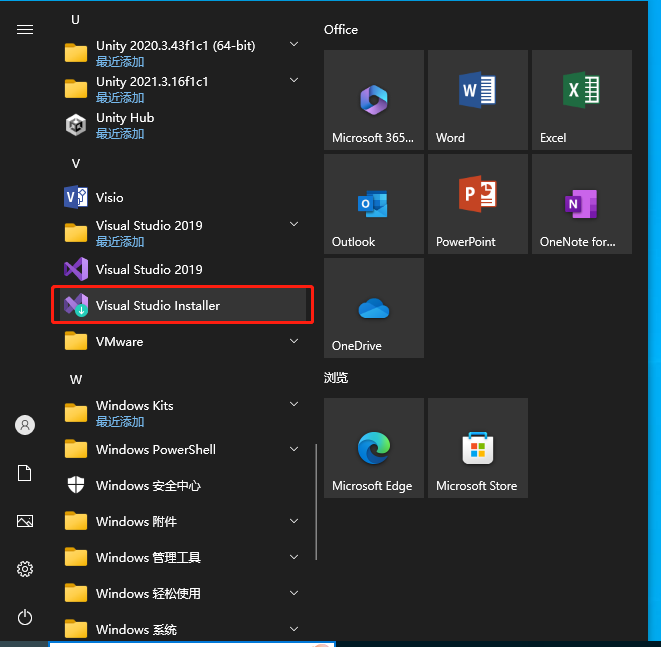The image size is (661, 647).
Task: Open Settings gear icon
Action: pos(25,569)
